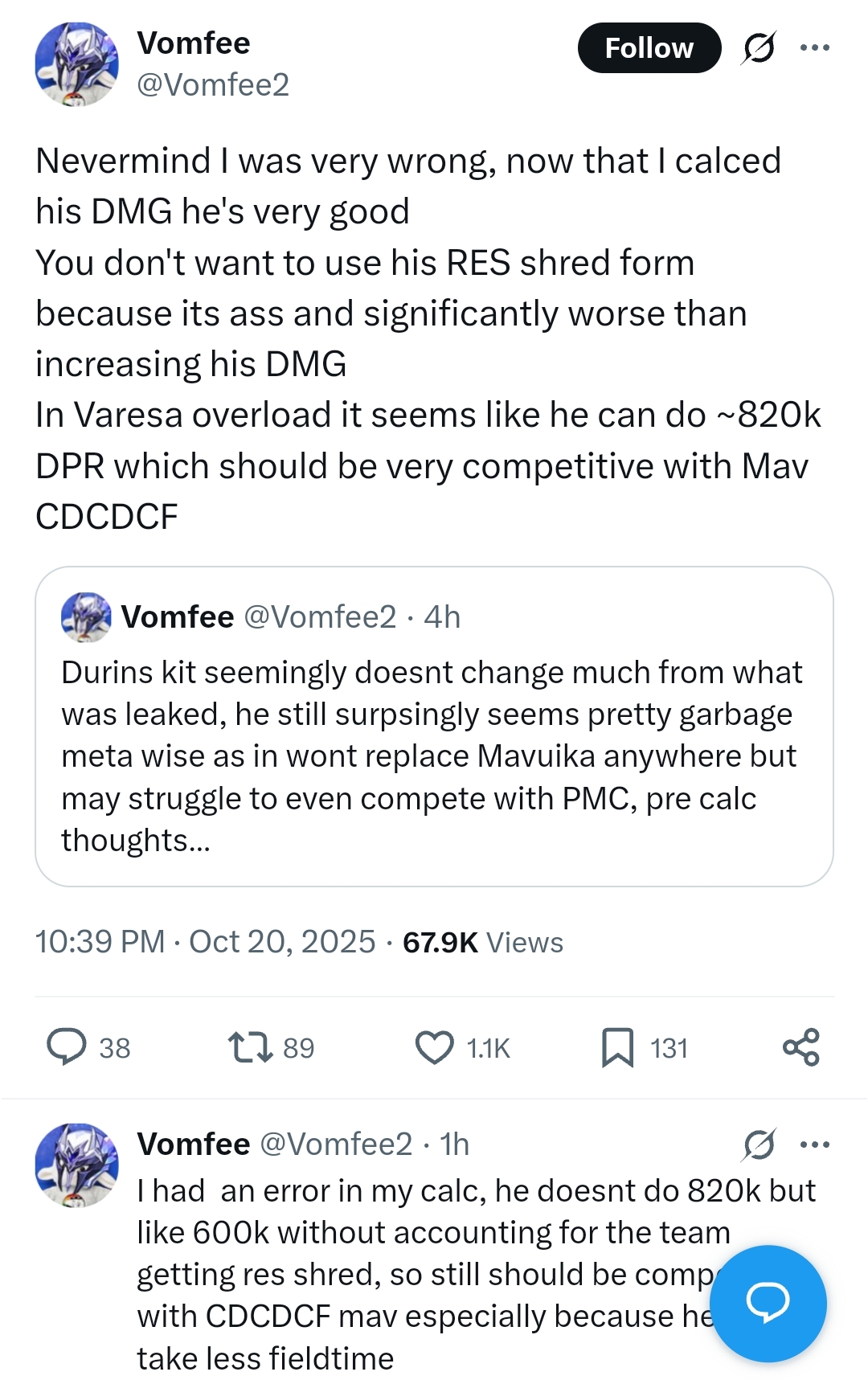
Task: Open avatar in quoted Vomfee tweet
Action: 86,617
